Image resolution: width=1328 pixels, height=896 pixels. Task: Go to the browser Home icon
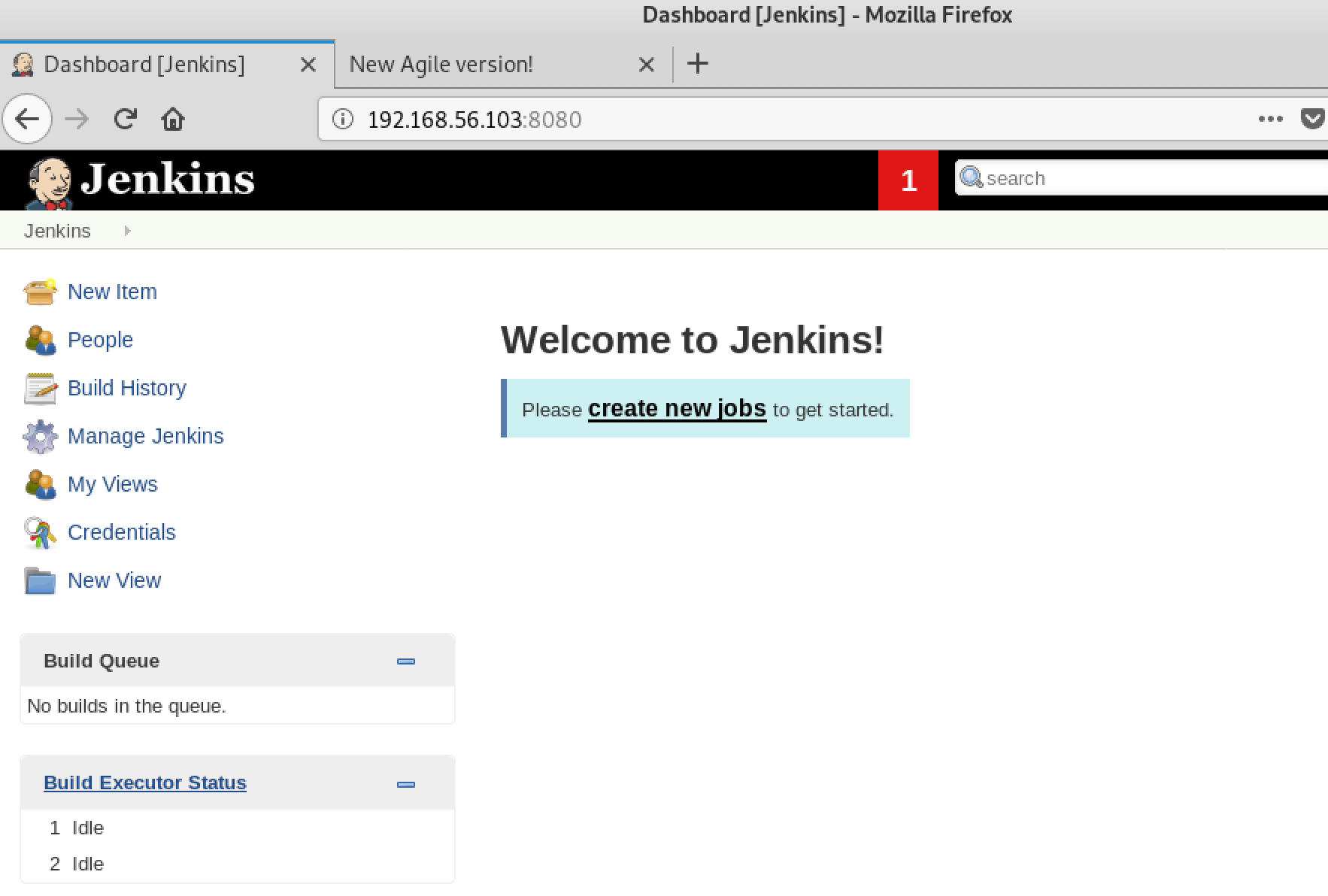point(173,119)
